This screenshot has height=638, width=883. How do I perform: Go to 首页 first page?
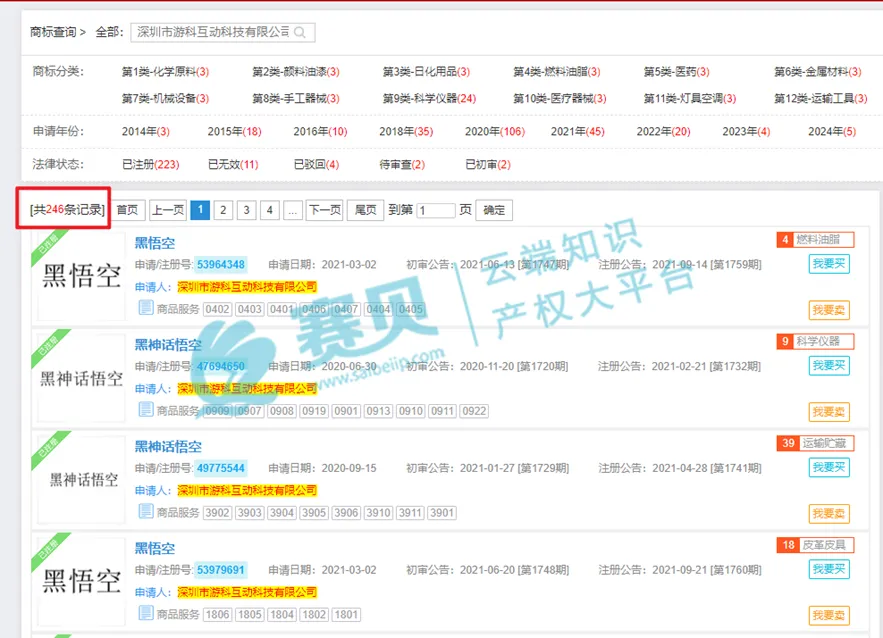tap(127, 210)
